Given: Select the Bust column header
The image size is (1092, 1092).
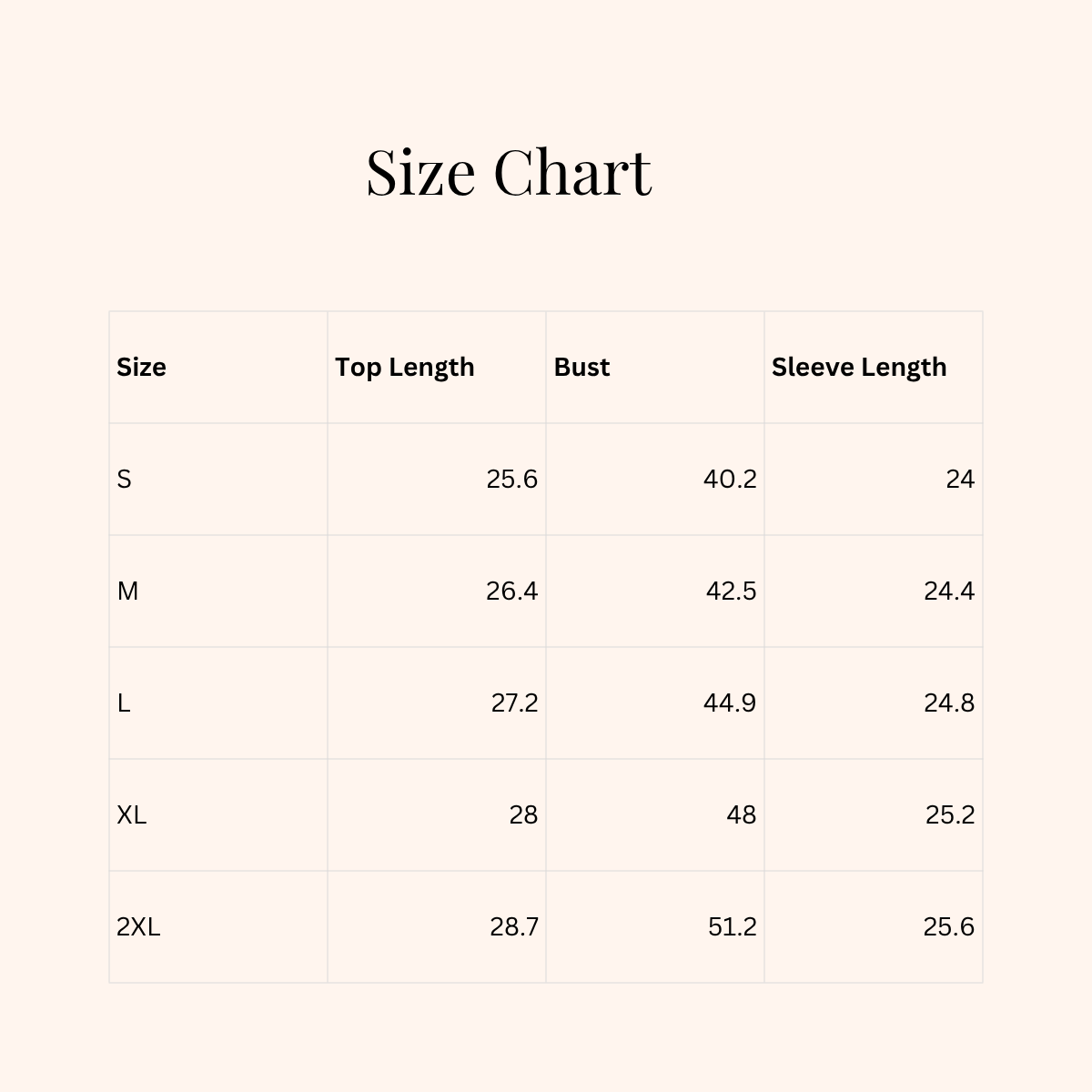Looking at the screenshot, I should (x=581, y=367).
